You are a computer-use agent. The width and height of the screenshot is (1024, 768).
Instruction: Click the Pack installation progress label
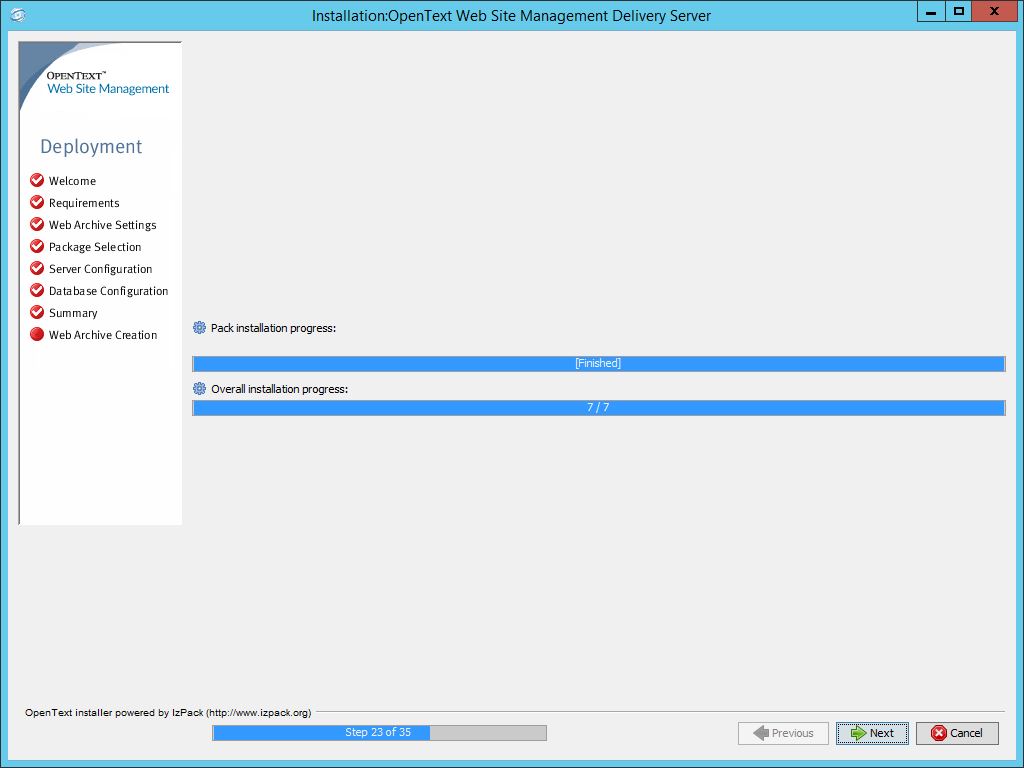[x=273, y=328]
